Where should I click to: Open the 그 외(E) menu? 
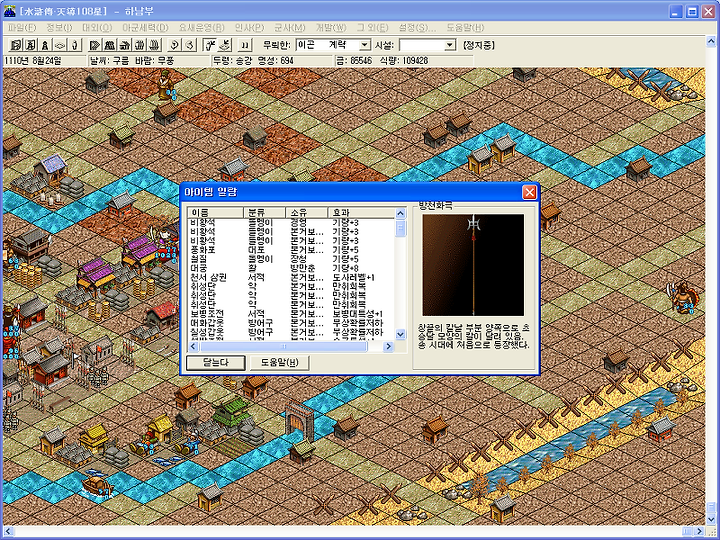[x=372, y=28]
